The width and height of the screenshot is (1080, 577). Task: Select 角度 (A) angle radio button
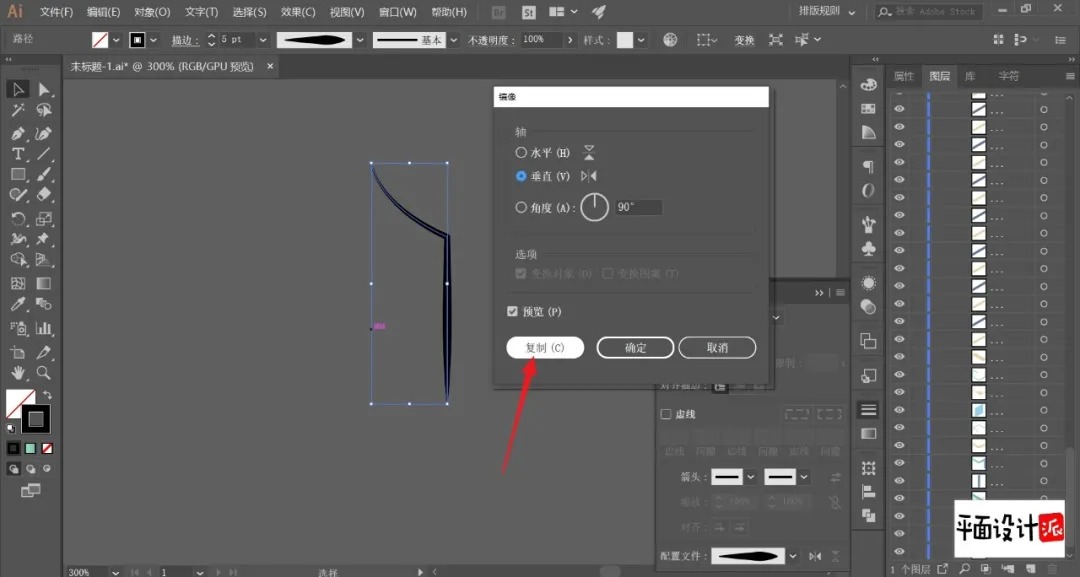521,207
